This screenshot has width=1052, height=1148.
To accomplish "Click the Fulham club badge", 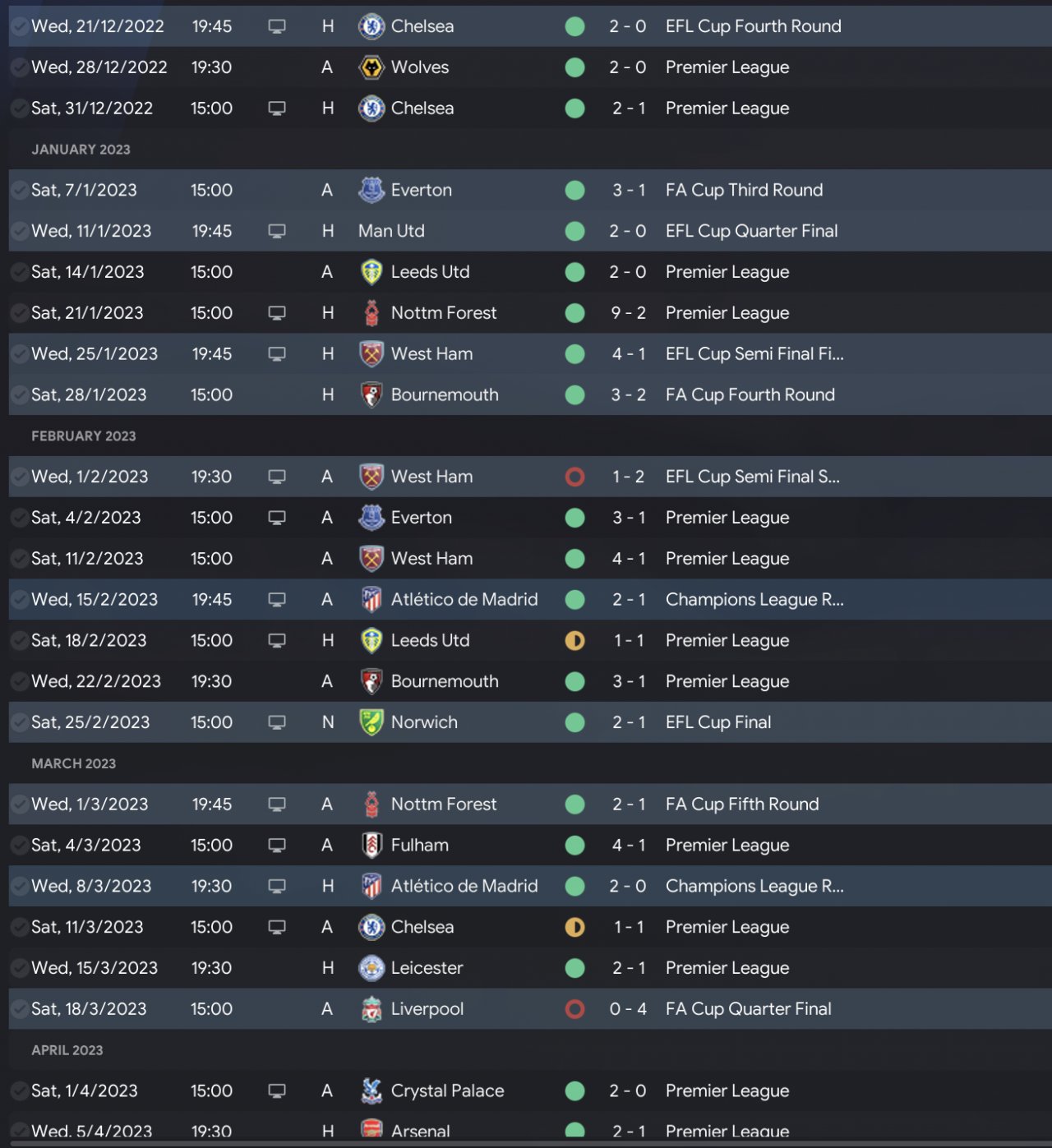I will [371, 846].
